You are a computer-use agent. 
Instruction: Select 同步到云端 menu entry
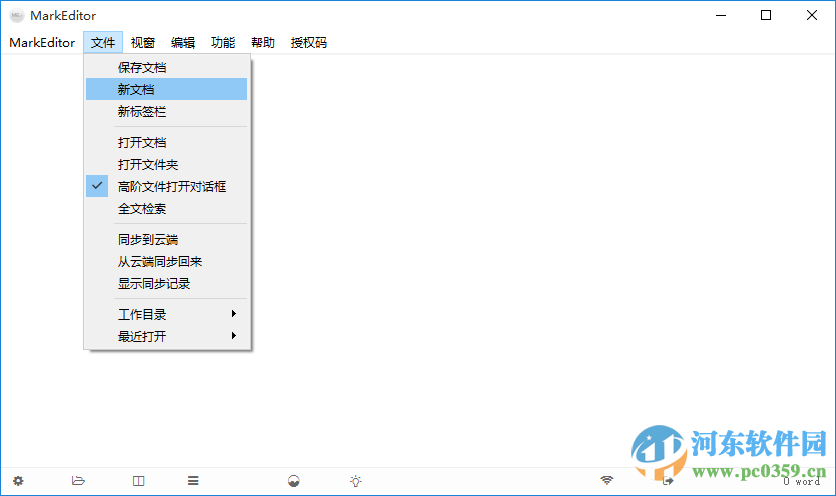[x=166, y=239]
